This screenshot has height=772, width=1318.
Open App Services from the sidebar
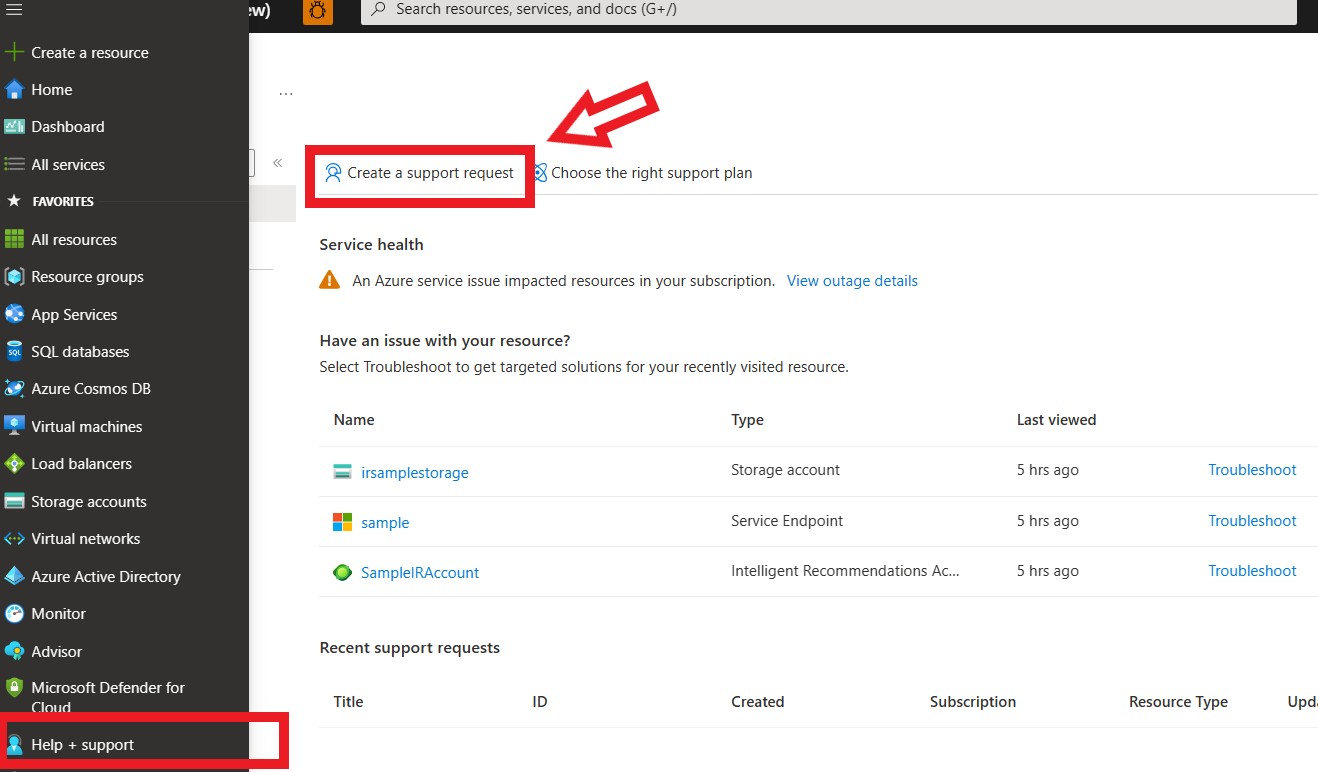72,314
